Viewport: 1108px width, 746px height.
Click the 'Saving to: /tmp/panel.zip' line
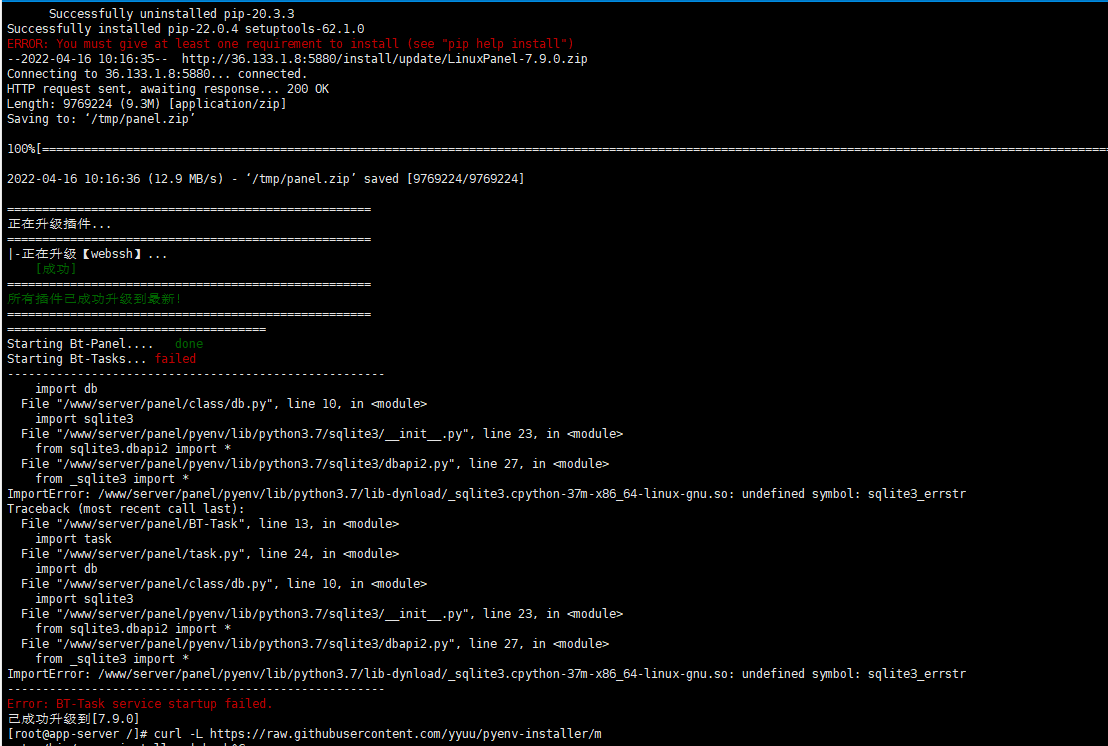[101, 119]
